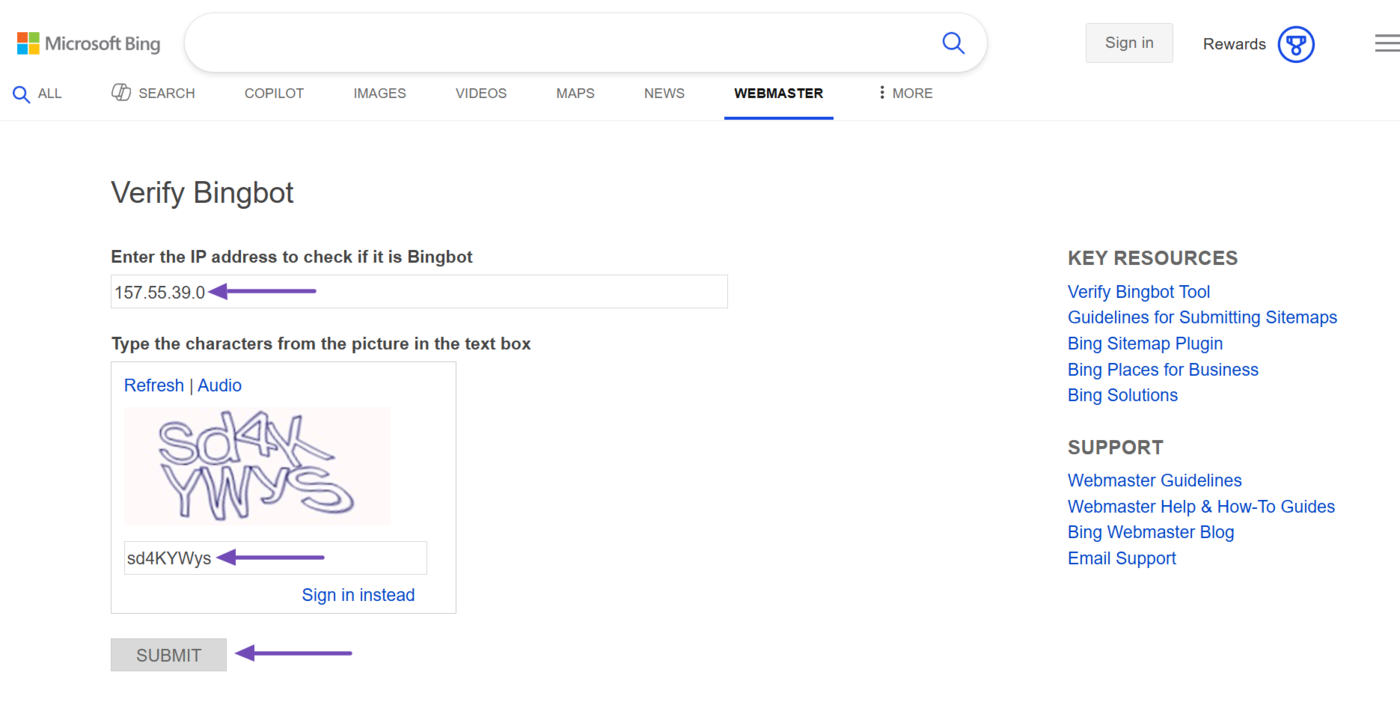Expand the More options menu

[904, 93]
